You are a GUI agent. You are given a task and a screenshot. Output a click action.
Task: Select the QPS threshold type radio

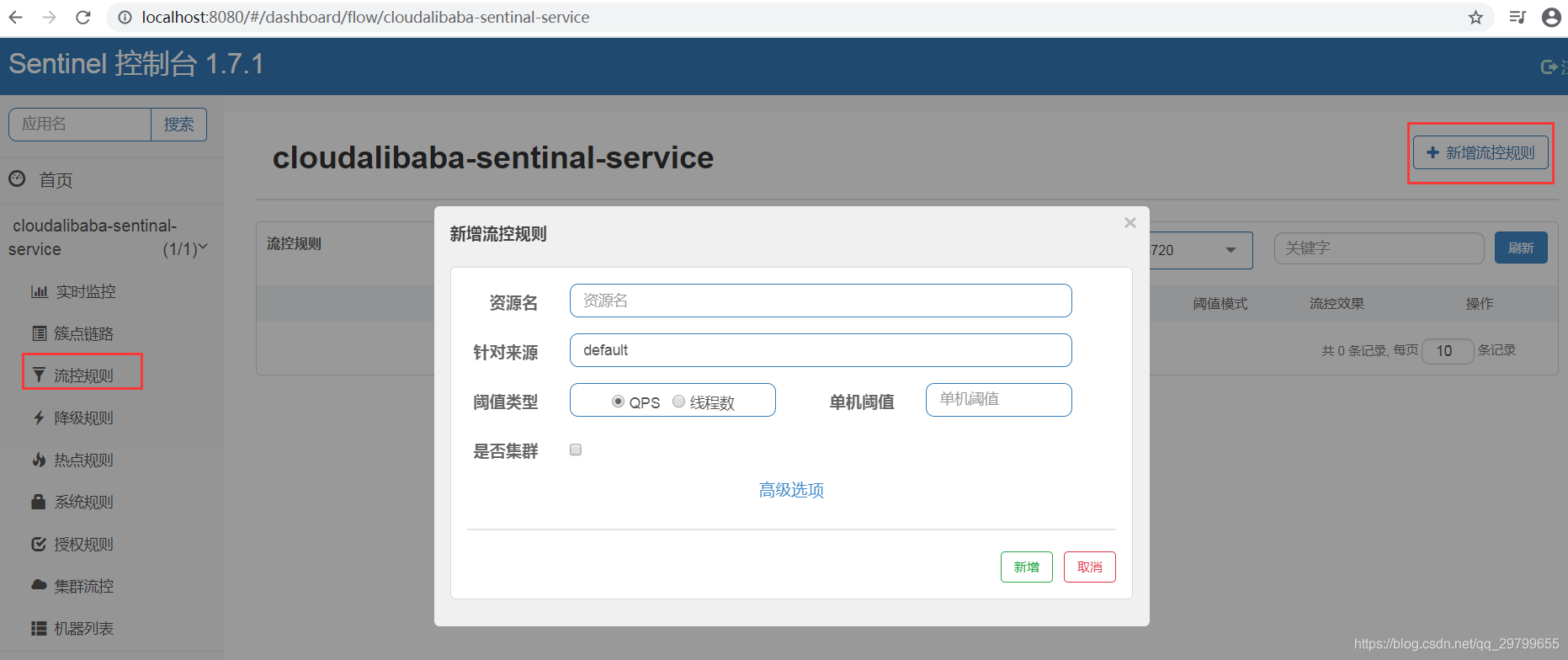[619, 402]
